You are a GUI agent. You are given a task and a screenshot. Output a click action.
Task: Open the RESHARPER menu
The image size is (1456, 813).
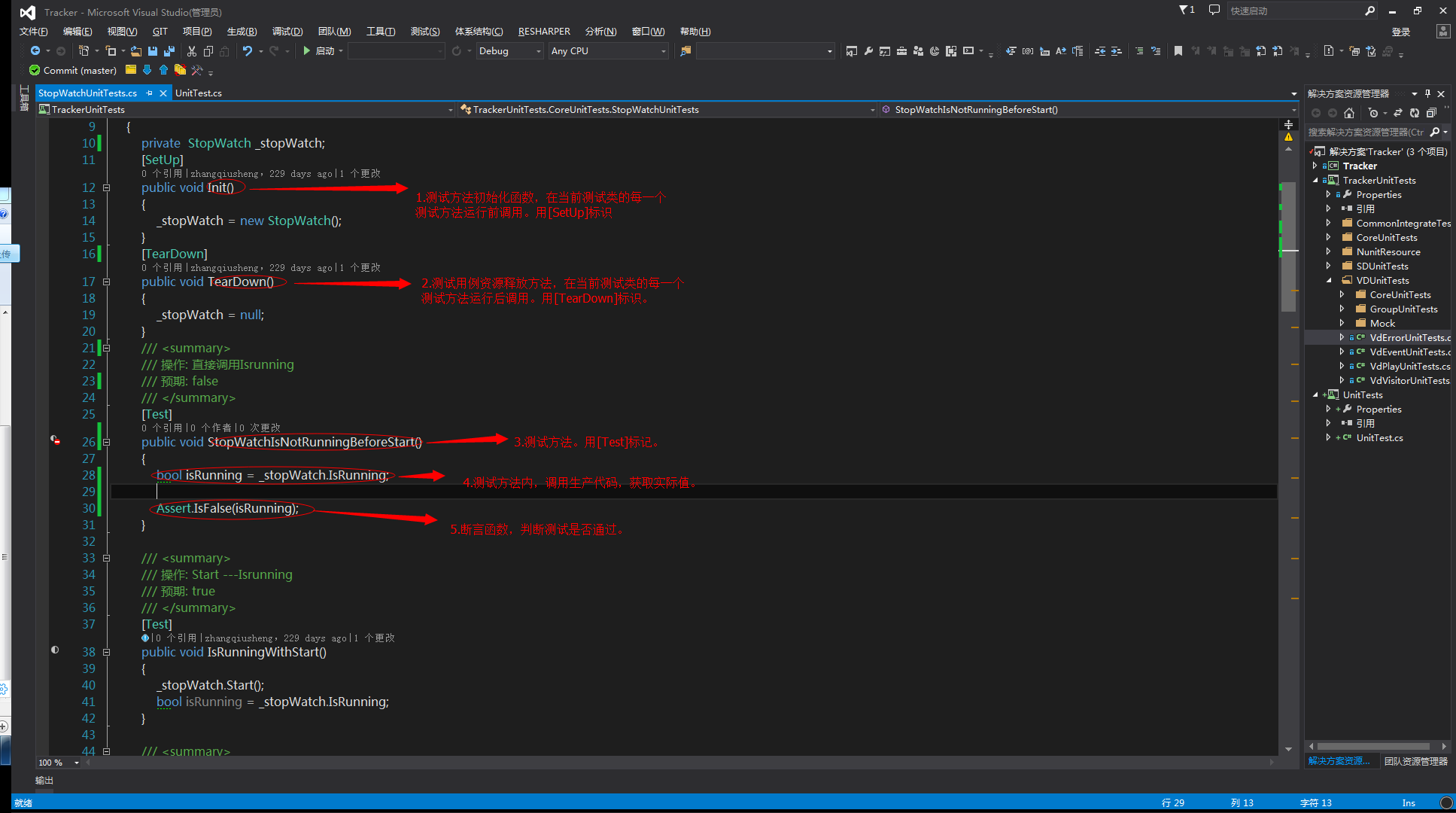544,31
